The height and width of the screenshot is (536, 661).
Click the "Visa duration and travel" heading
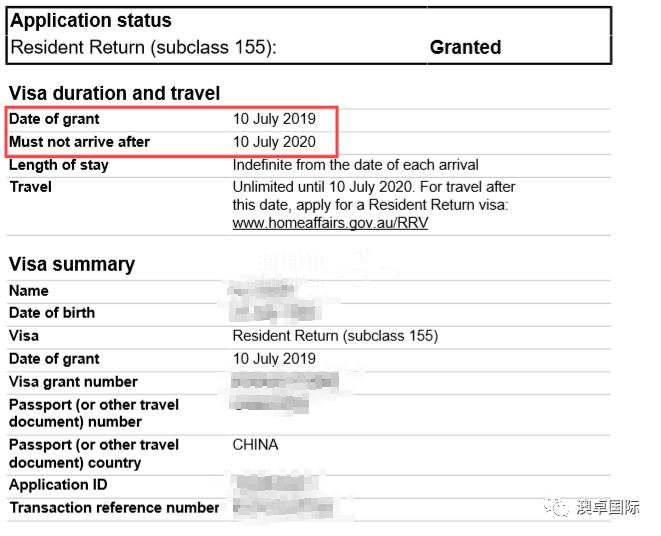114,93
